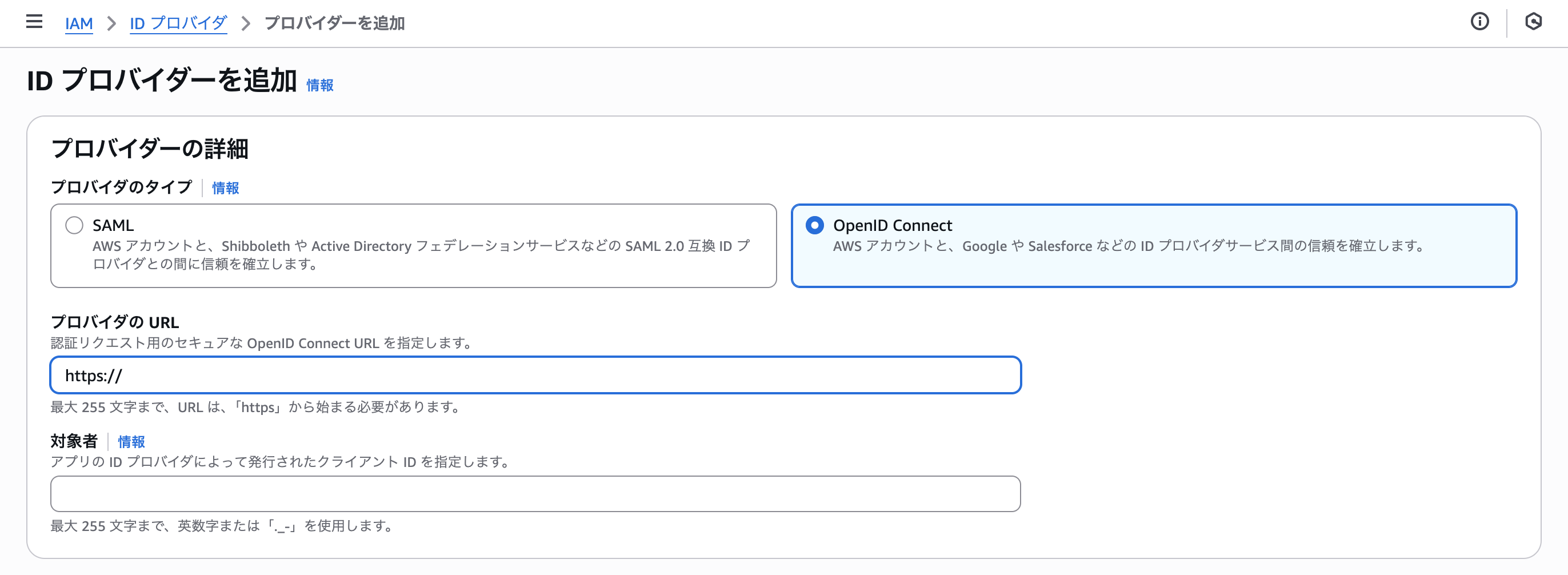Click the breadcrumb chevron after IAM
The image size is (1568, 575).
(111, 24)
